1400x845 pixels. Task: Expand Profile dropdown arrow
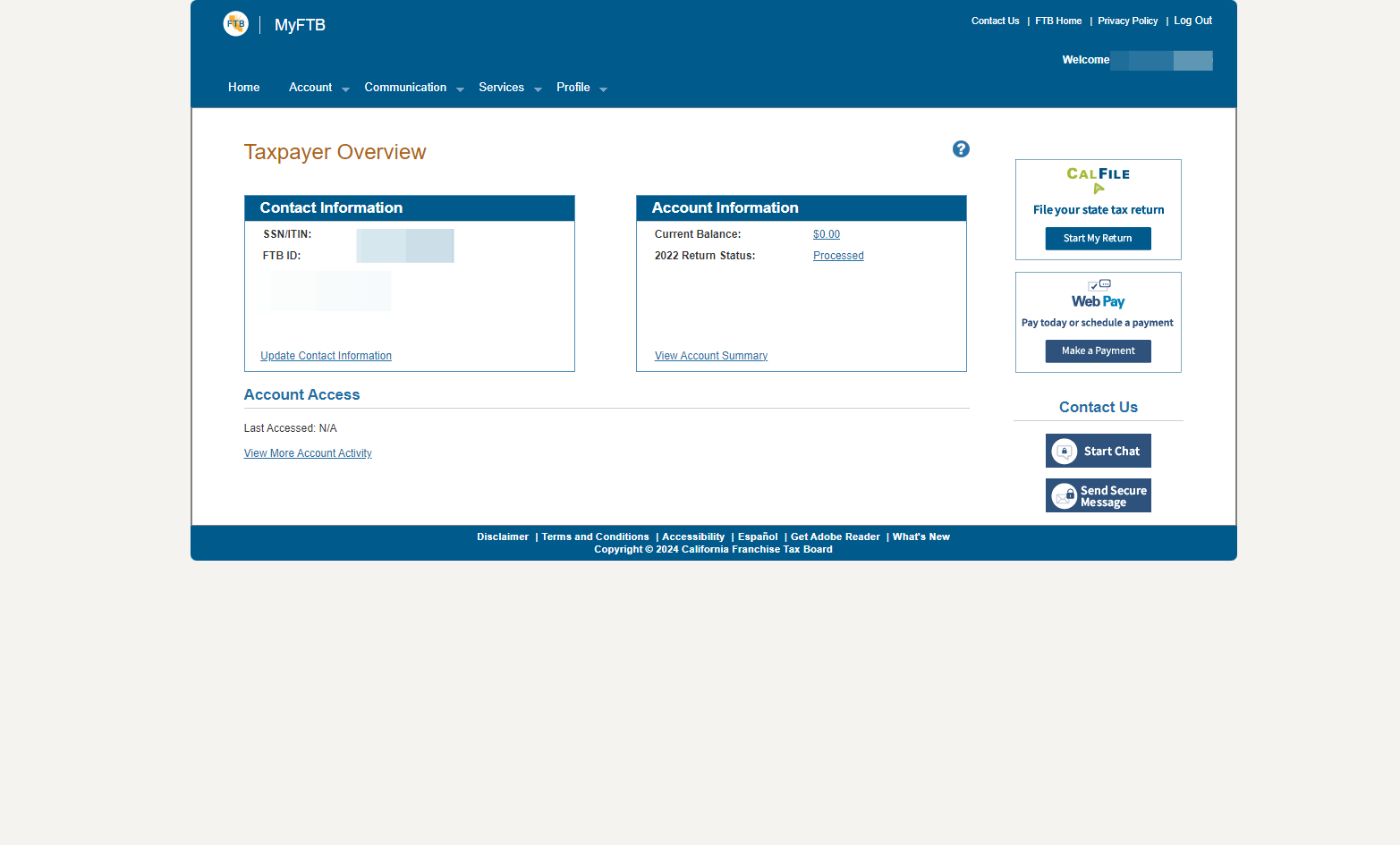[x=603, y=89]
